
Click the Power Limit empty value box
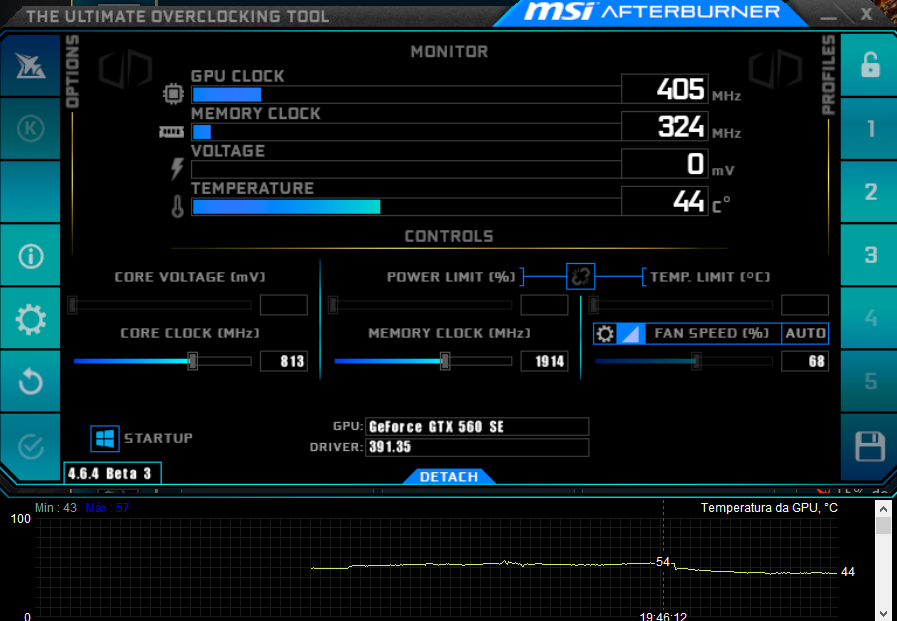coord(544,305)
